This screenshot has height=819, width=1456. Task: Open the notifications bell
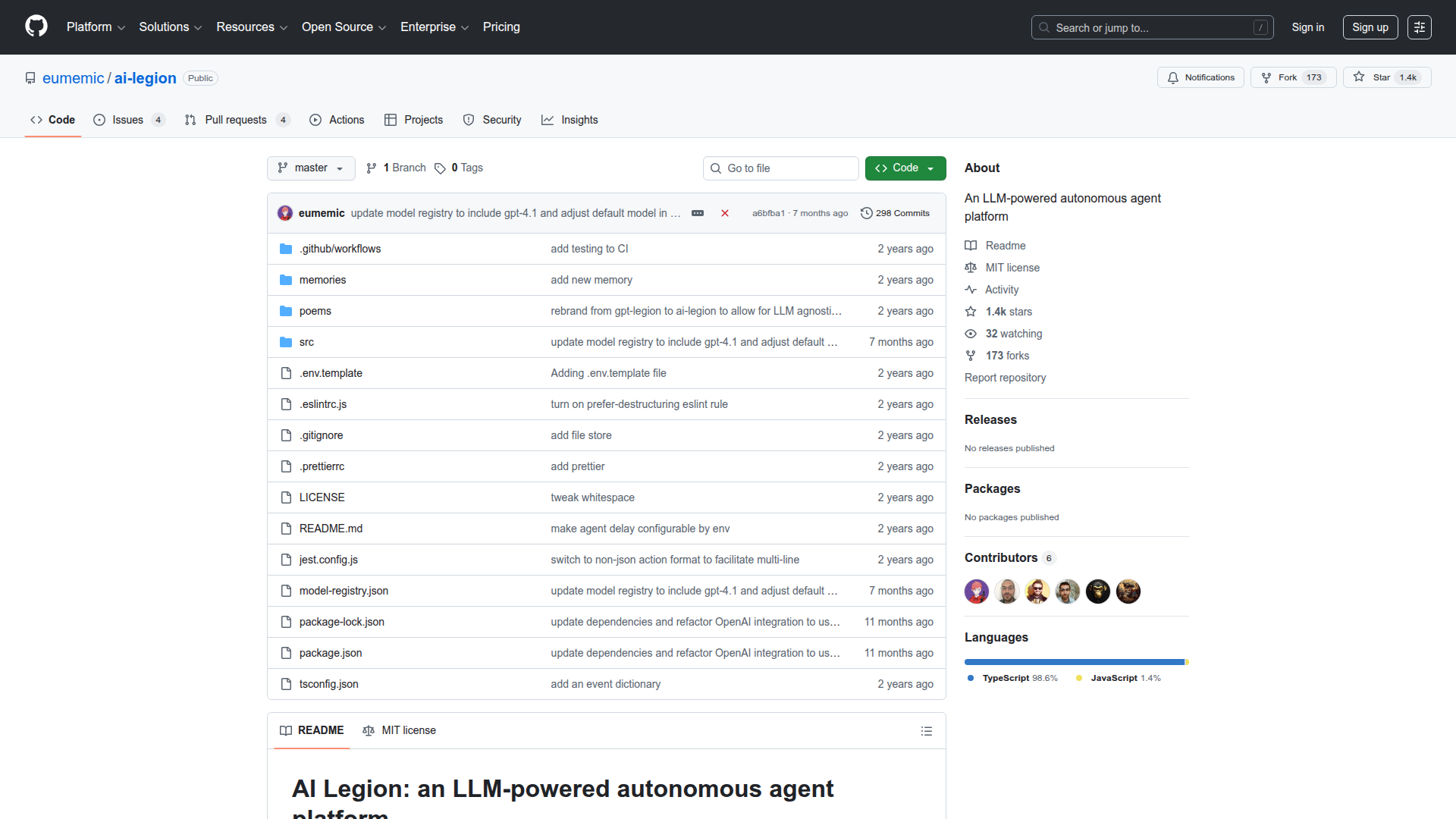tap(1173, 77)
